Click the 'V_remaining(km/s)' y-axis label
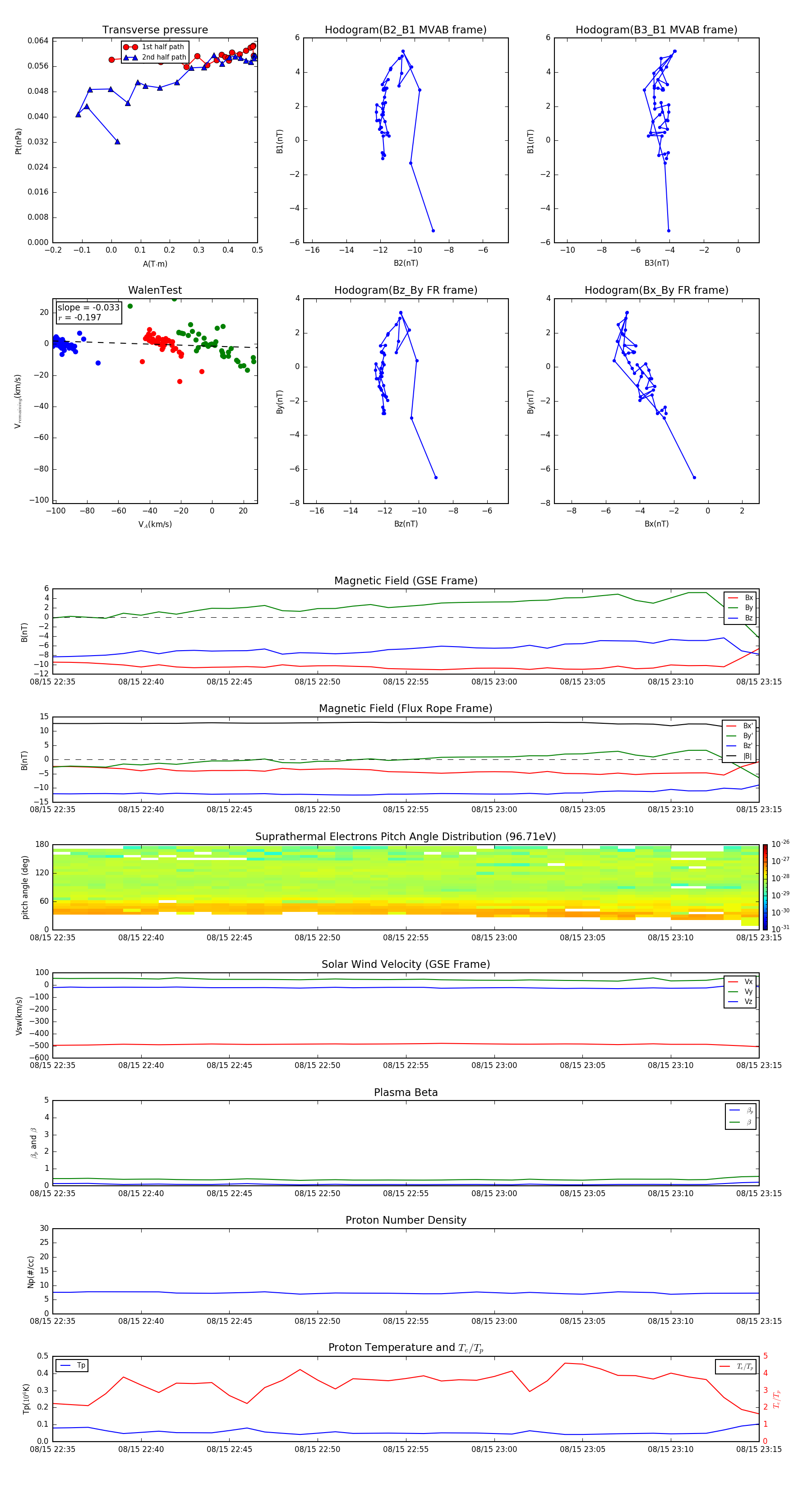The height and width of the screenshot is (1489, 812). (x=18, y=401)
